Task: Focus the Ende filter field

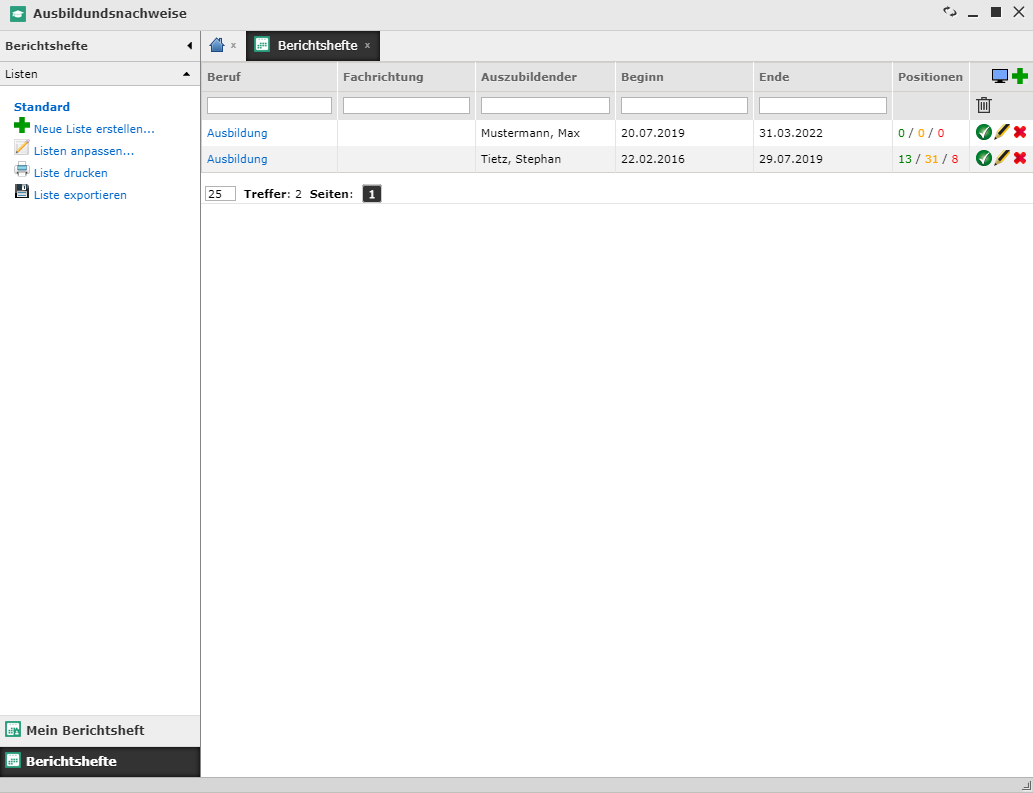Action: tap(823, 105)
